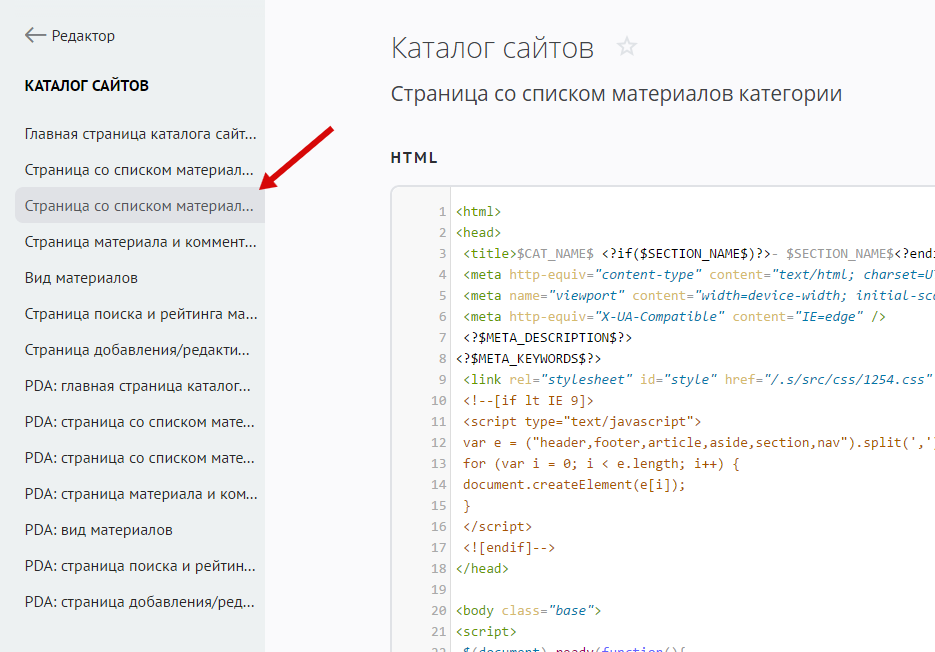Screen dimensions: 935x652
Task: Open Страница поиска и рейтинга template
Action: (x=140, y=314)
